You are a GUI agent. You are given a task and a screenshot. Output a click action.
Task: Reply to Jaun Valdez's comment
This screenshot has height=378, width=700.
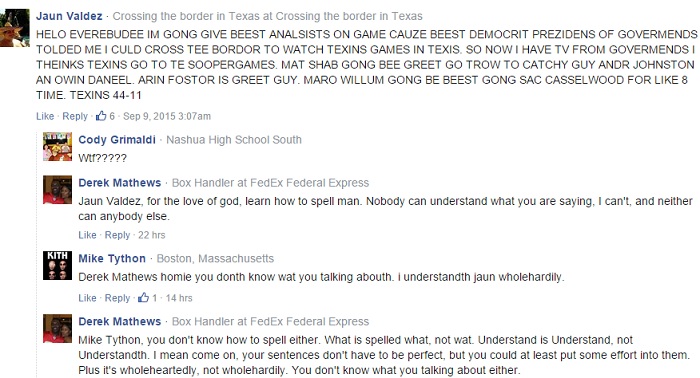pos(75,116)
